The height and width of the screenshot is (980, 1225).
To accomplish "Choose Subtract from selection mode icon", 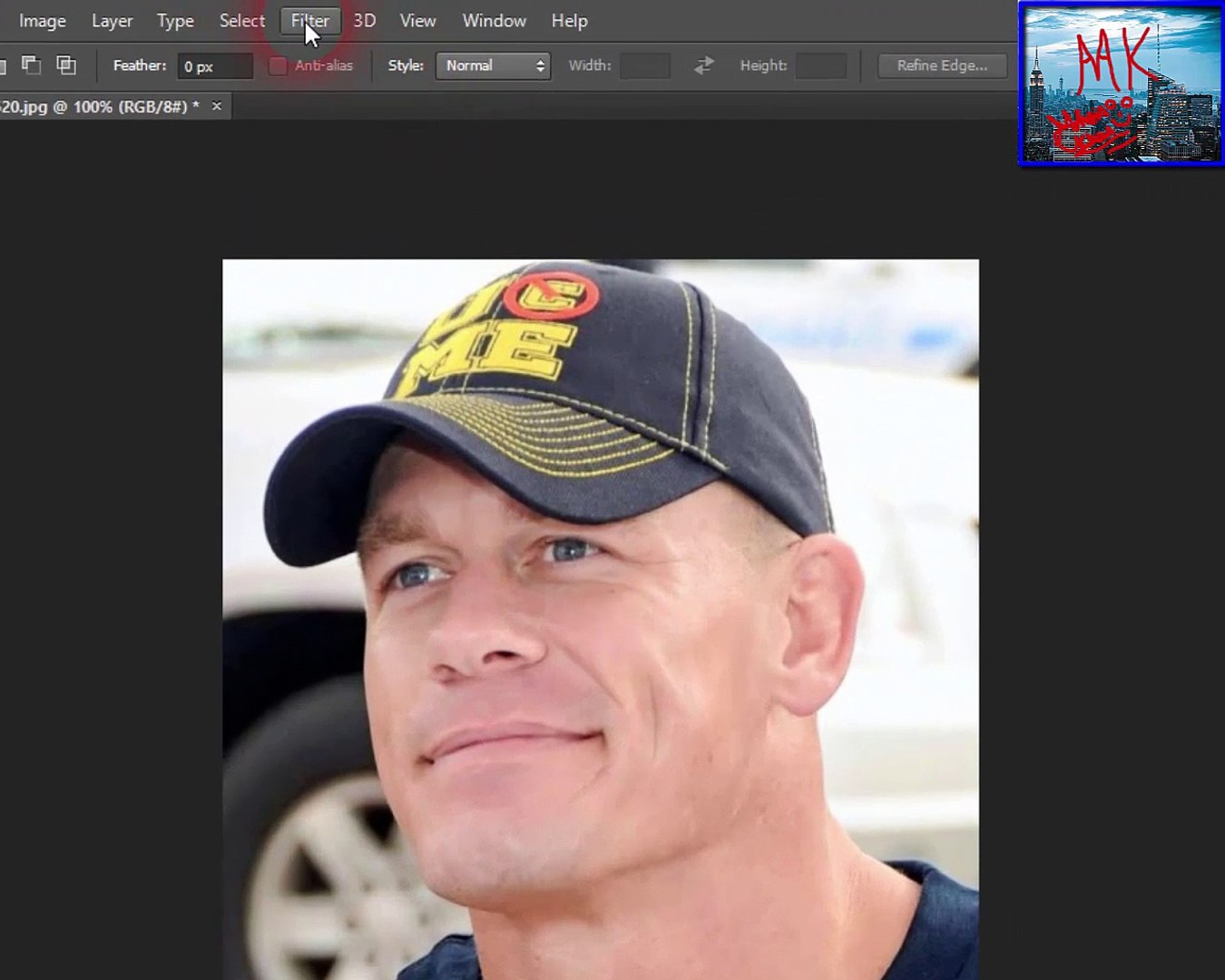I will tap(31, 65).
